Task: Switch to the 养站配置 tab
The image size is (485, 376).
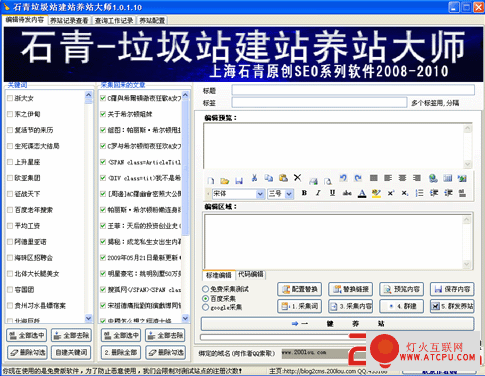Action: click(152, 20)
